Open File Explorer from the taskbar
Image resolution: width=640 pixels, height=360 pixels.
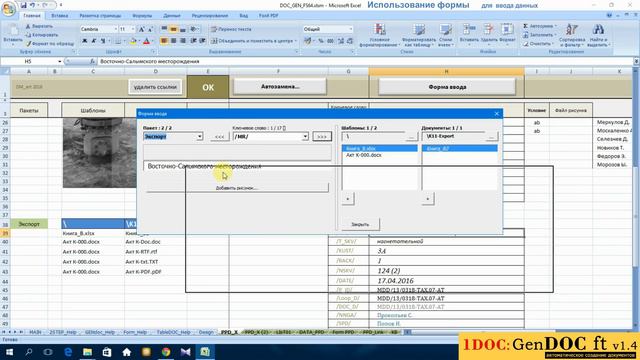87,352
